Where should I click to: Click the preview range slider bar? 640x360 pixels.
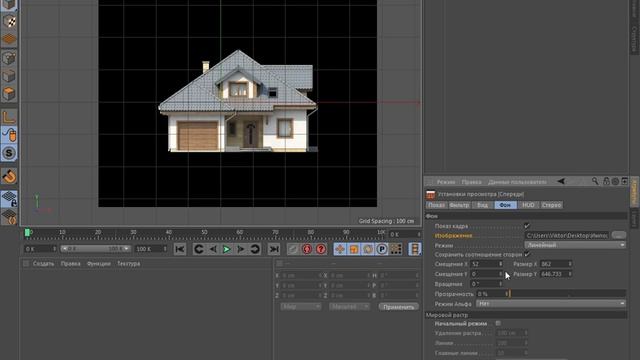[95, 249]
